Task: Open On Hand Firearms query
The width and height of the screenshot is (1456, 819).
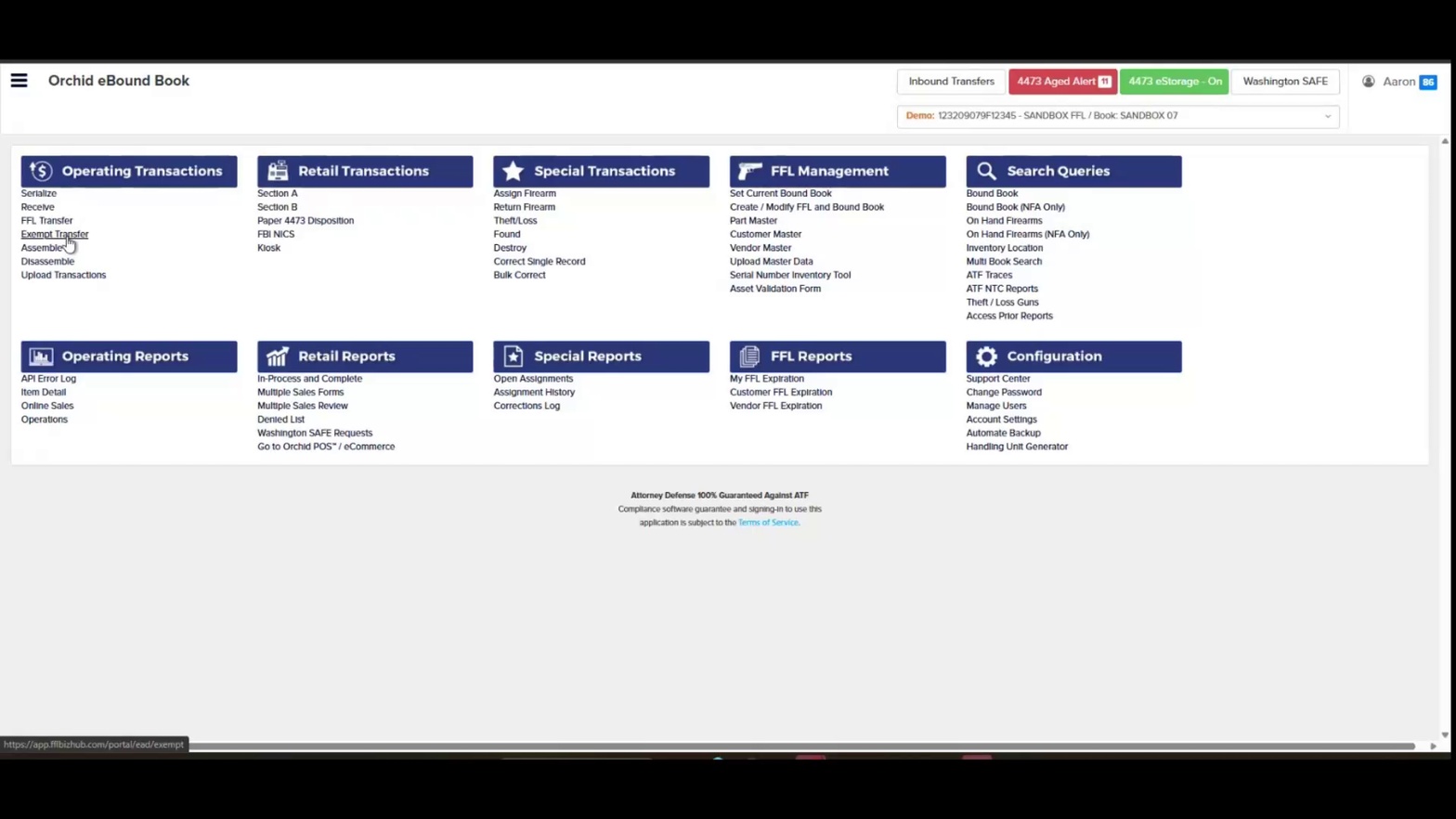Action: pos(1004,221)
